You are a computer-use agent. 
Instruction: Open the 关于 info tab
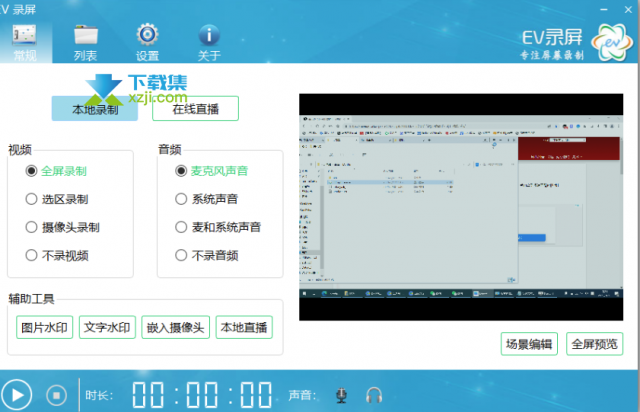(209, 42)
